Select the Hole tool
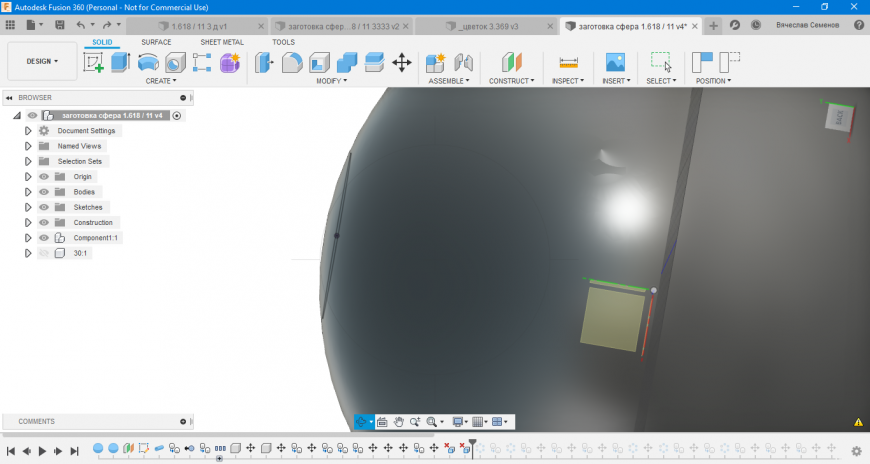 point(175,62)
